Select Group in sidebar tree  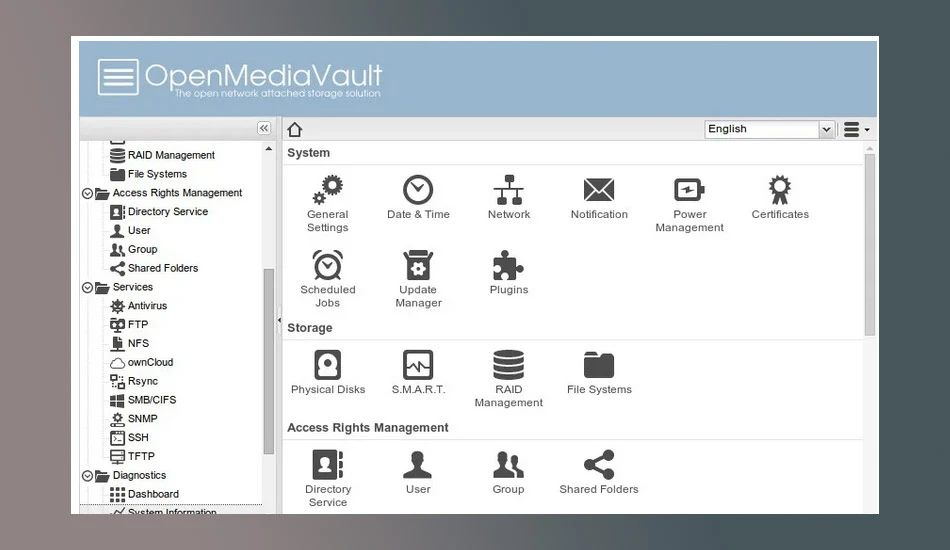coord(133,249)
